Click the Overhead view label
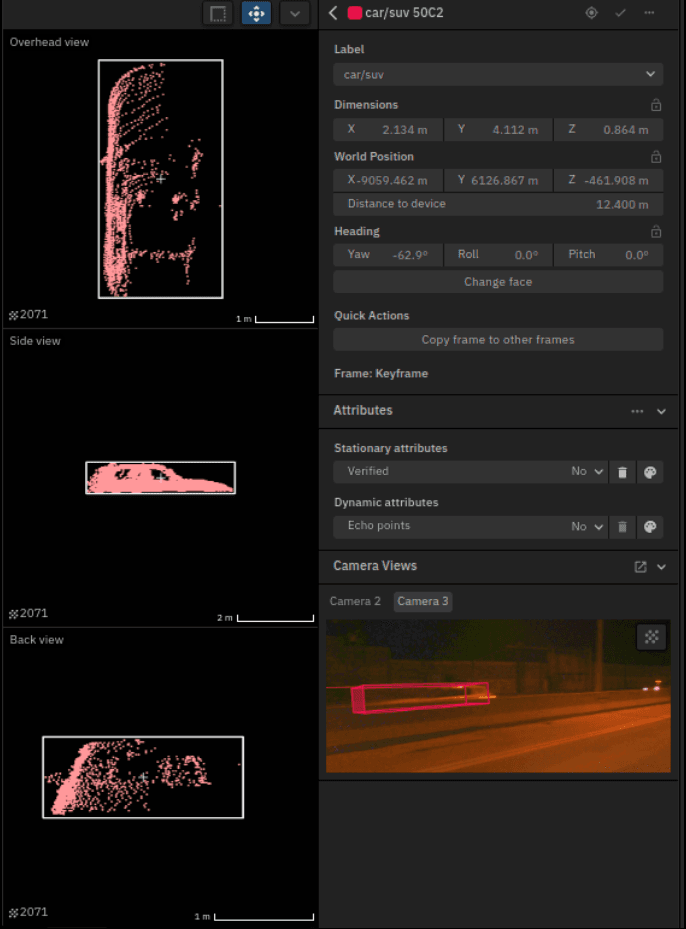686x929 pixels. 49,42
